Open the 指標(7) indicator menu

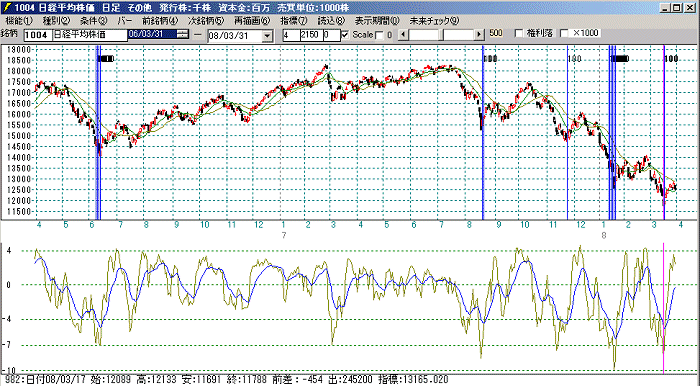click(294, 21)
